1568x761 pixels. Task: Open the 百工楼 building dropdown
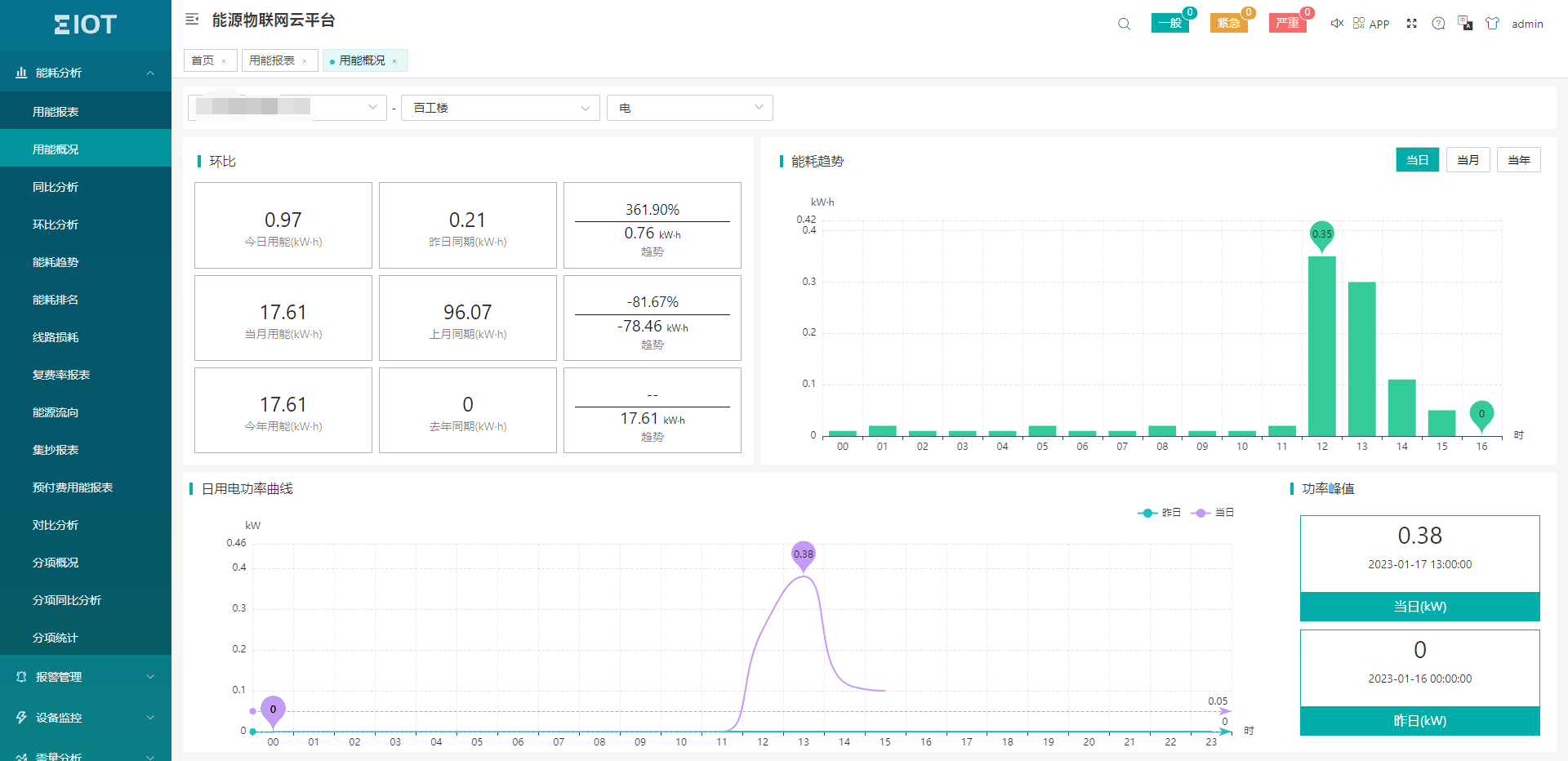(501, 108)
